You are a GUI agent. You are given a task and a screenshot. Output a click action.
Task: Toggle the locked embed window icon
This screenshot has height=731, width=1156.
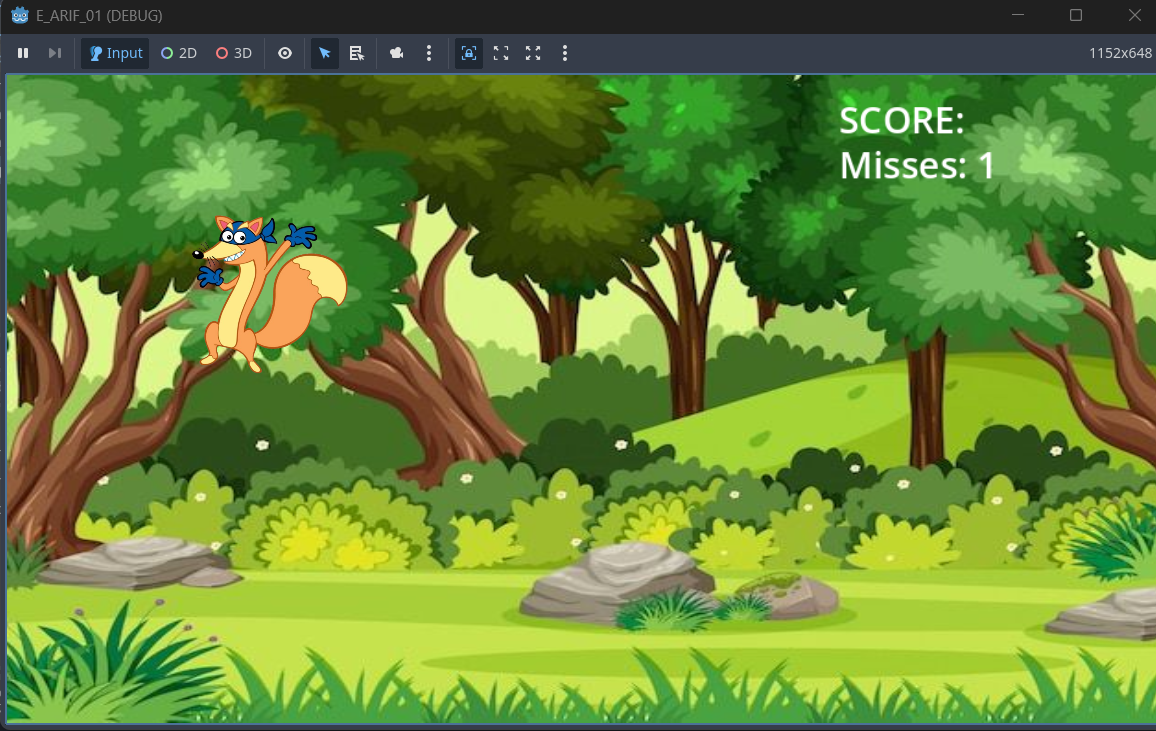[x=469, y=53]
